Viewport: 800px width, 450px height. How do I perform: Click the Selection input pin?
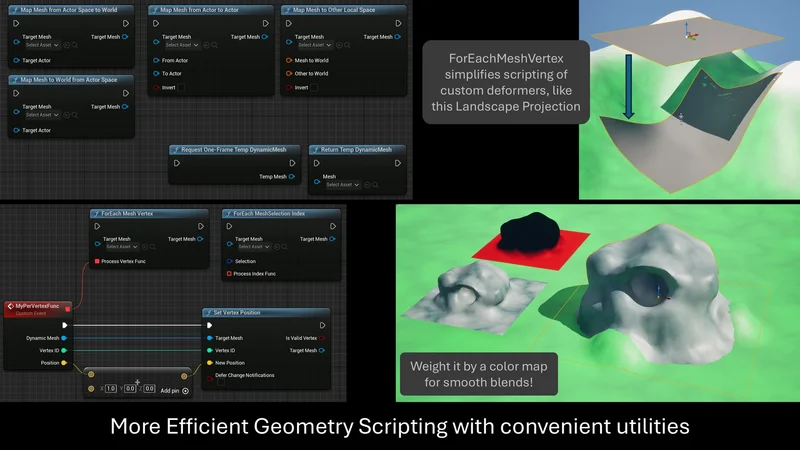click(x=229, y=261)
